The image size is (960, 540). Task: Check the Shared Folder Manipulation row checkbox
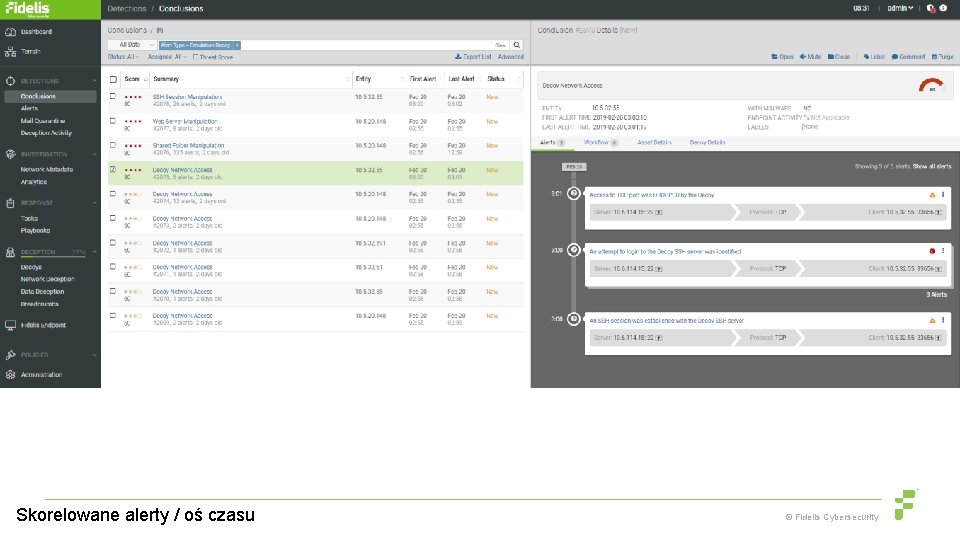113,145
